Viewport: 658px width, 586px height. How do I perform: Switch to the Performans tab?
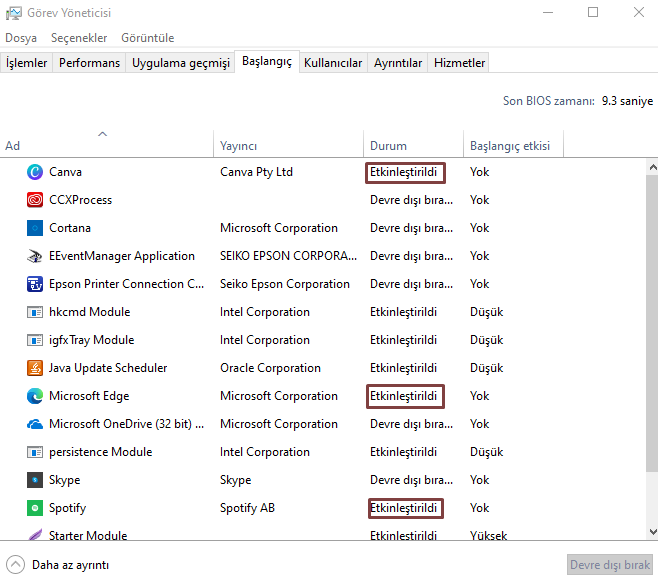click(x=89, y=63)
